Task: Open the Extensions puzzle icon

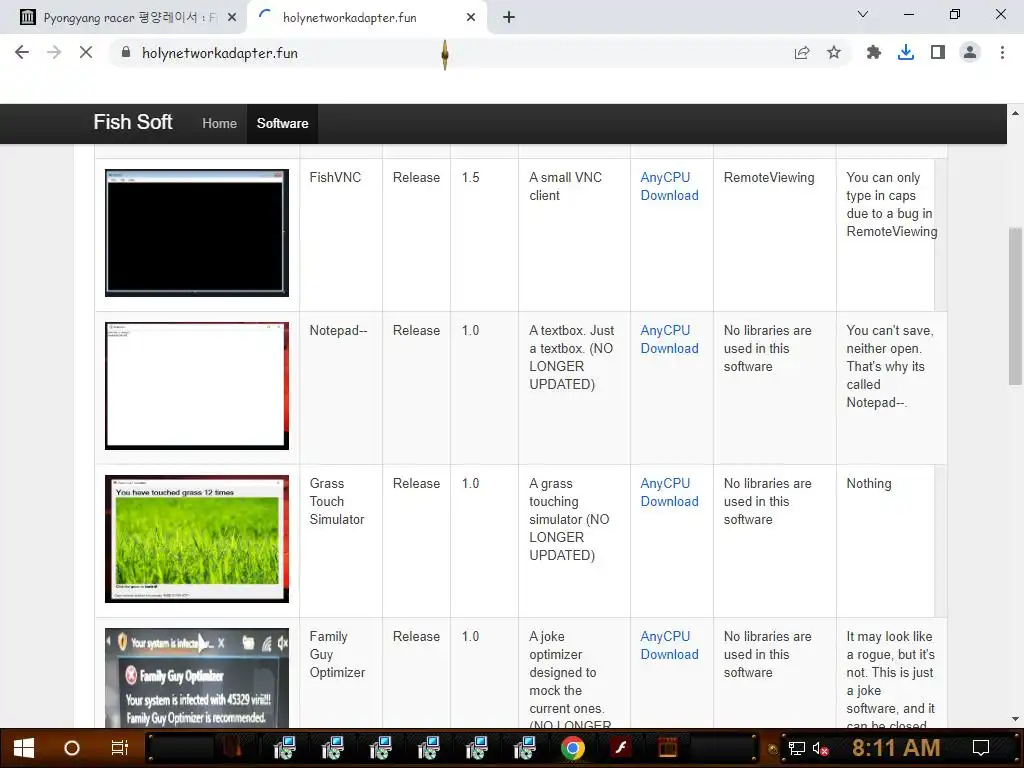Action: [874, 52]
